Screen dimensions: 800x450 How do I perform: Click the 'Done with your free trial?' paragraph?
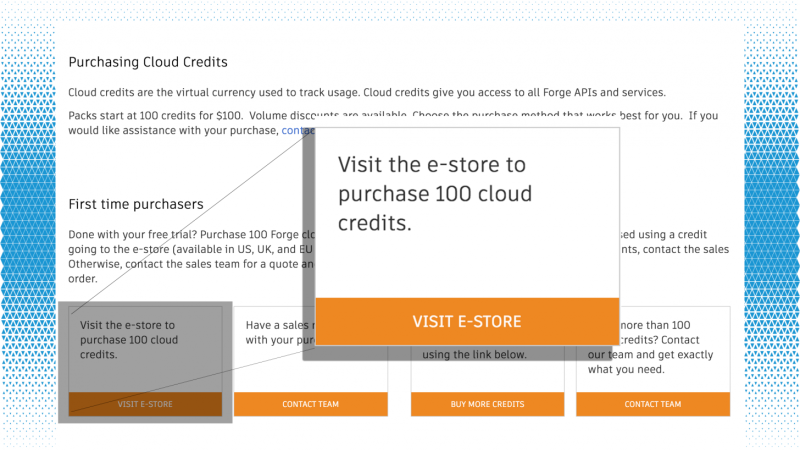coord(191,257)
